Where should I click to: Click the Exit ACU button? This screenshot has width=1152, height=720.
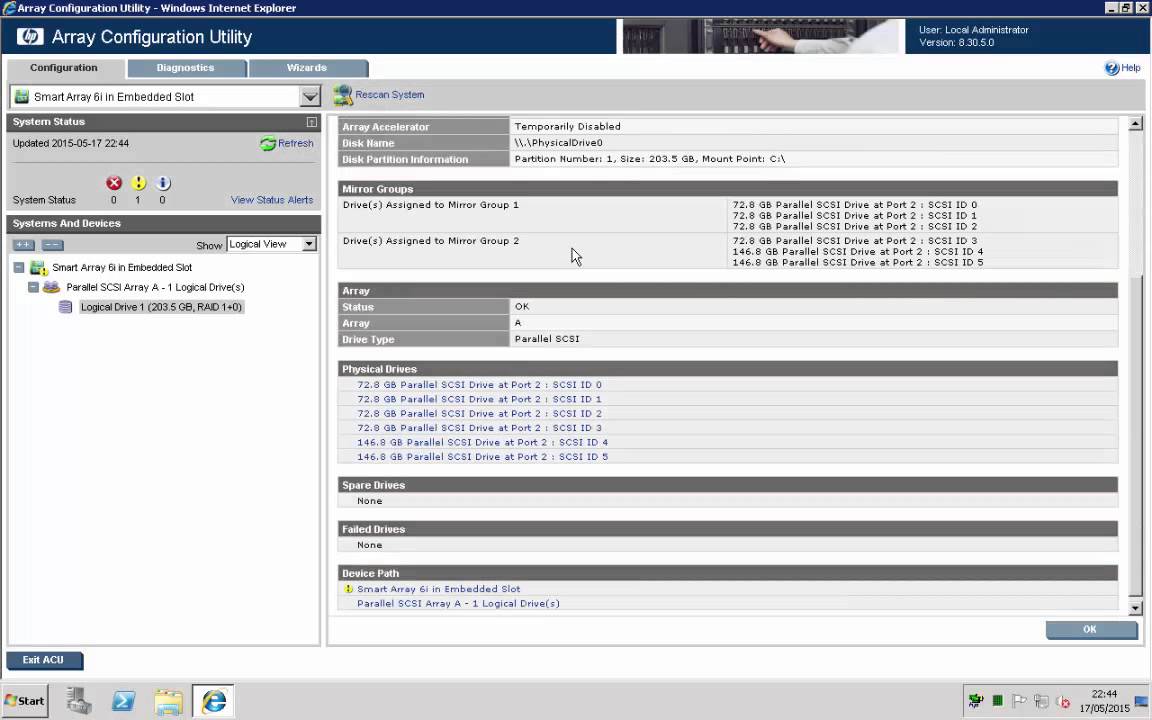coord(43,660)
